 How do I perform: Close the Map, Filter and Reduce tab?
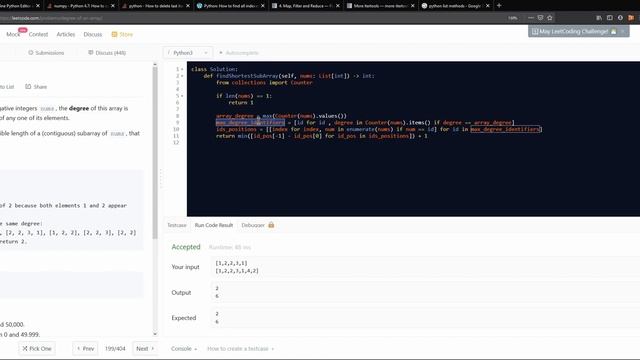(x=338, y=6)
